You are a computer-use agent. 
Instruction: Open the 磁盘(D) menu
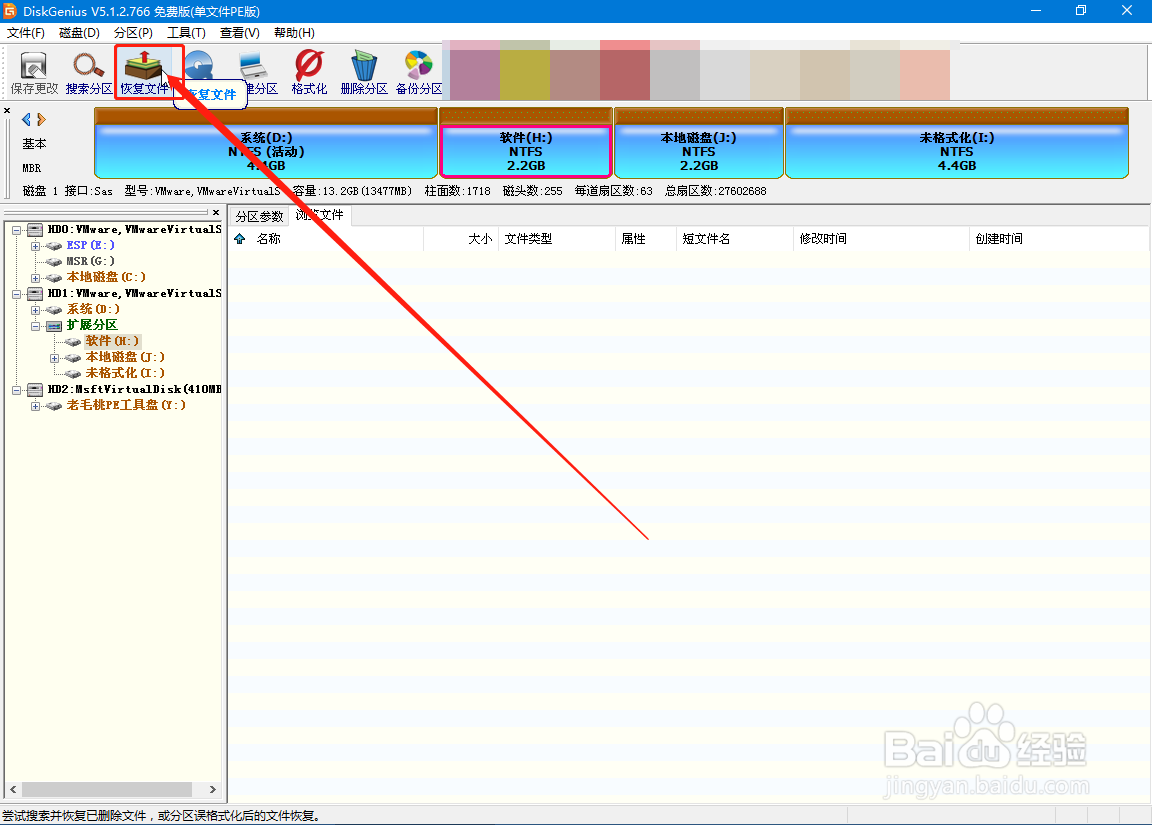79,33
